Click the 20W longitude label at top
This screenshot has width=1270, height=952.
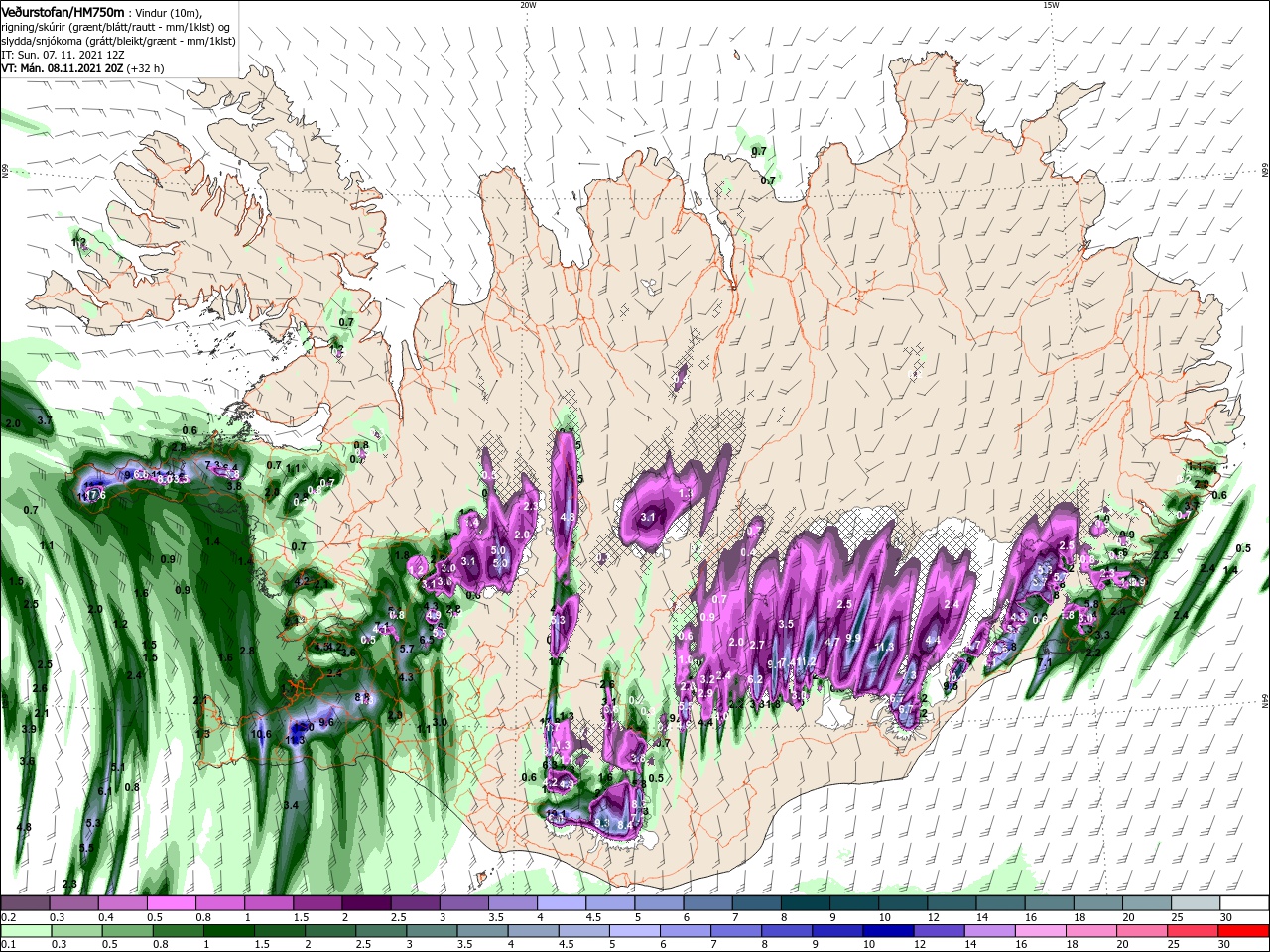coord(528,5)
